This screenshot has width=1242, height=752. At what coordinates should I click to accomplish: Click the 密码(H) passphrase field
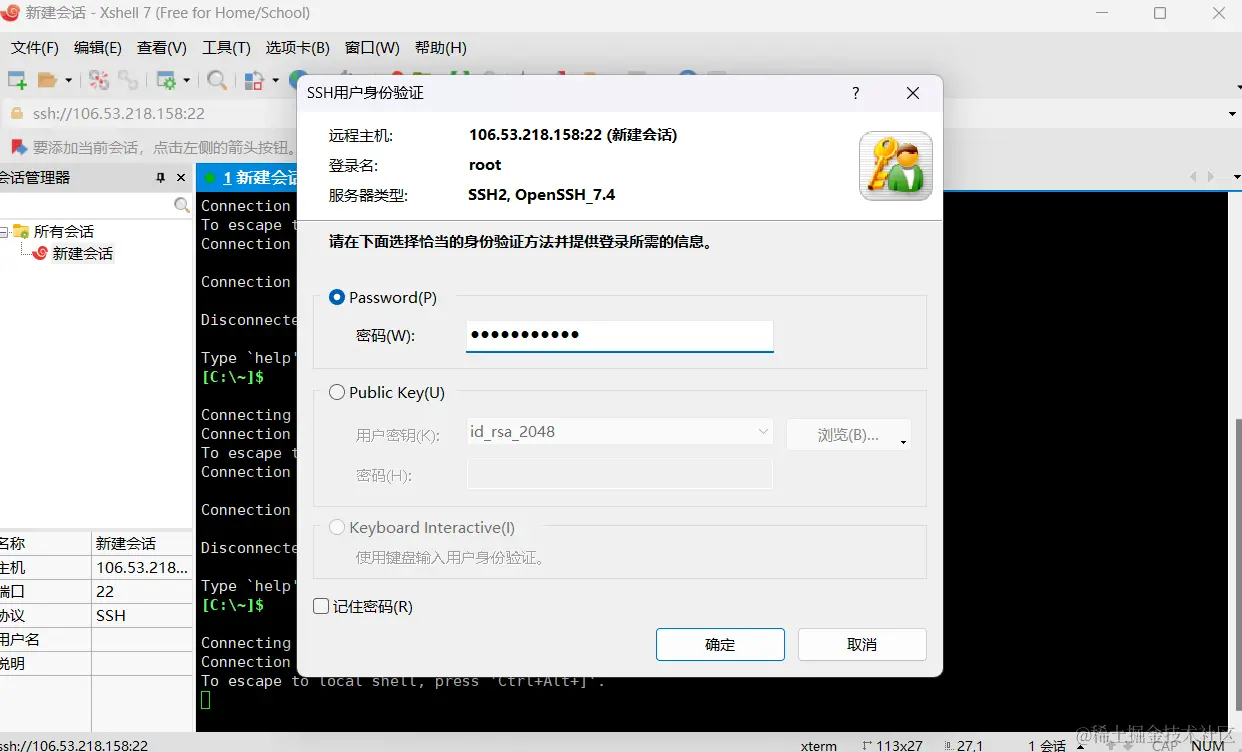[x=620, y=474]
